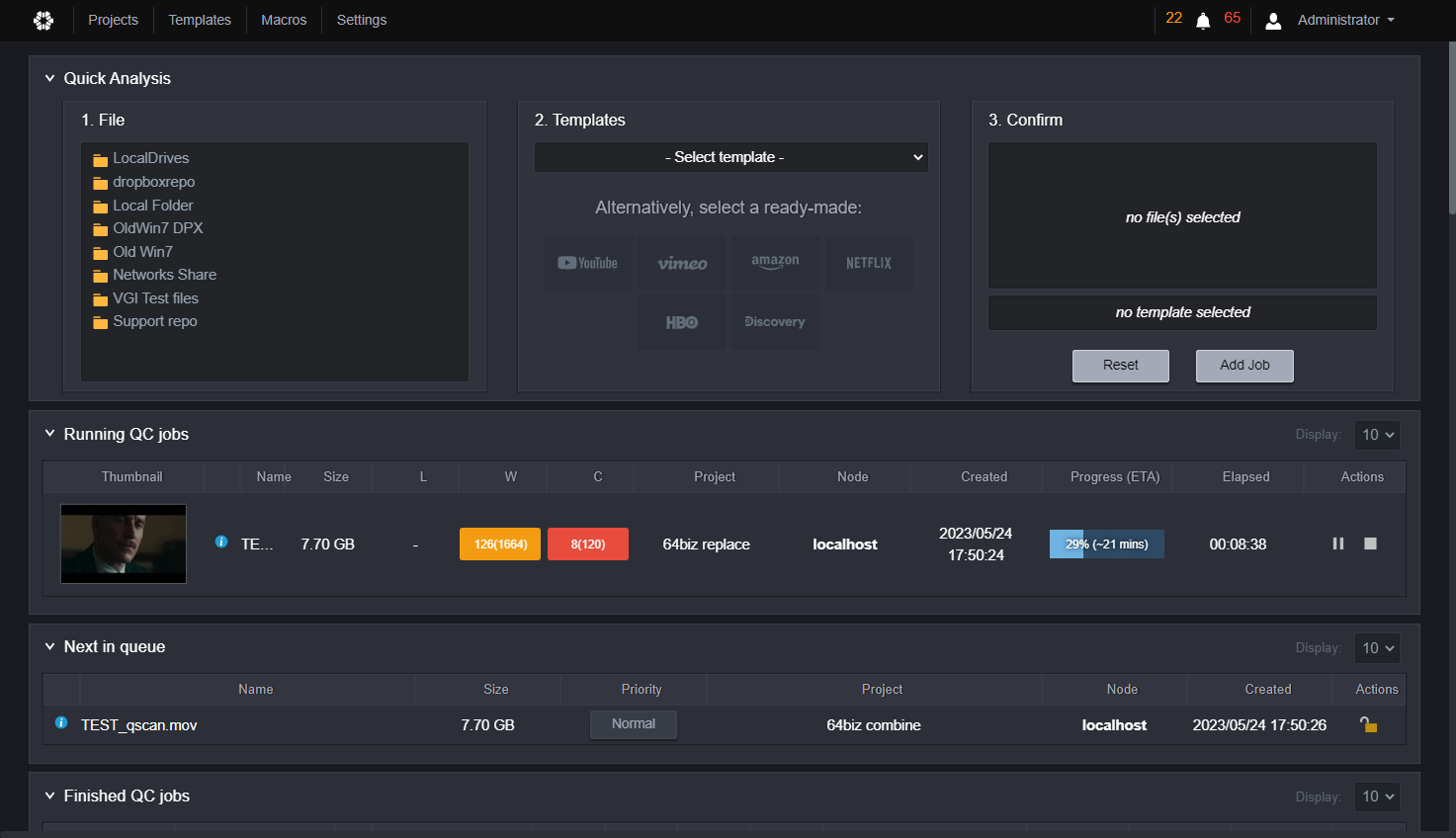Open the Select template dropdown

(x=730, y=157)
